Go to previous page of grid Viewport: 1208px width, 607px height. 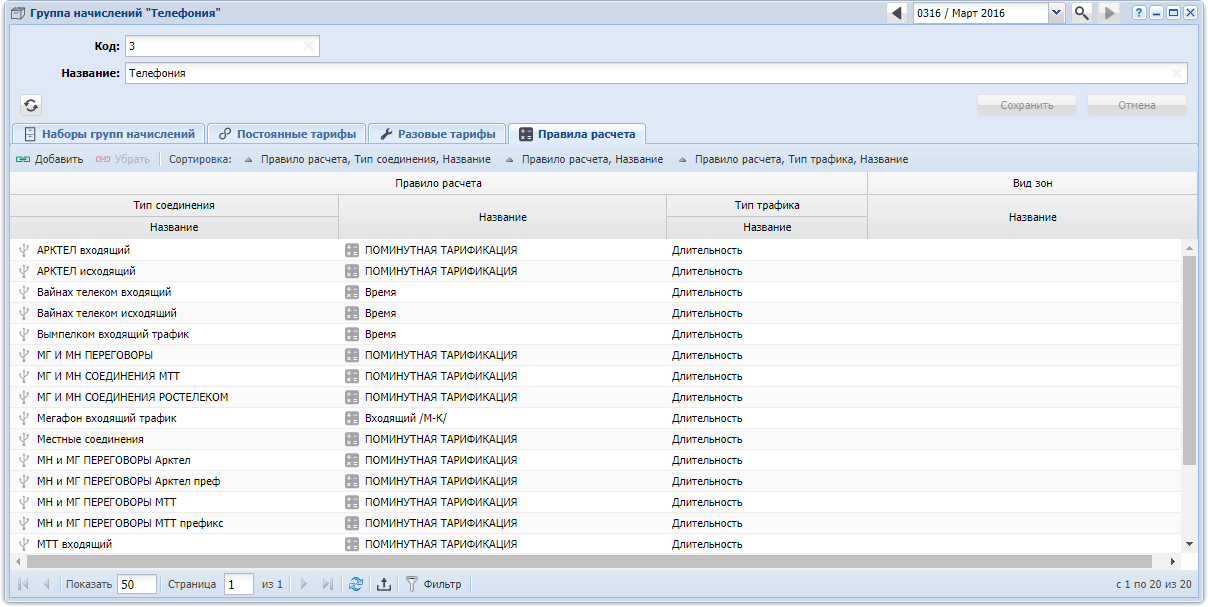(46, 584)
